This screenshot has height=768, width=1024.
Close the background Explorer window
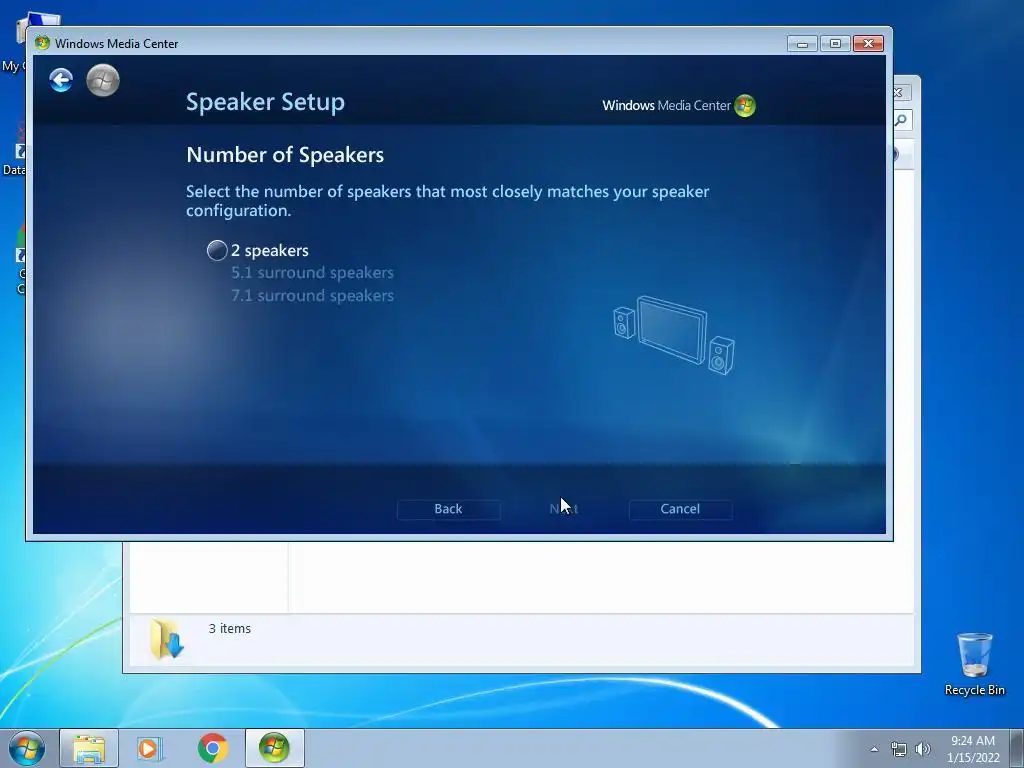pyautogui.click(x=899, y=93)
